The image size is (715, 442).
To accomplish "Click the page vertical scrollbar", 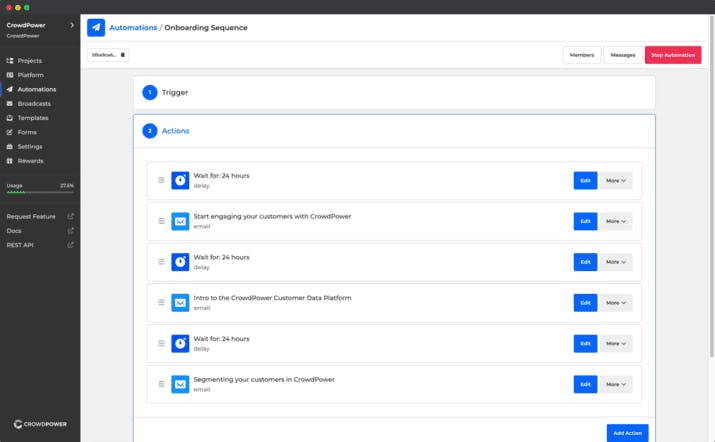I will click(x=711, y=187).
